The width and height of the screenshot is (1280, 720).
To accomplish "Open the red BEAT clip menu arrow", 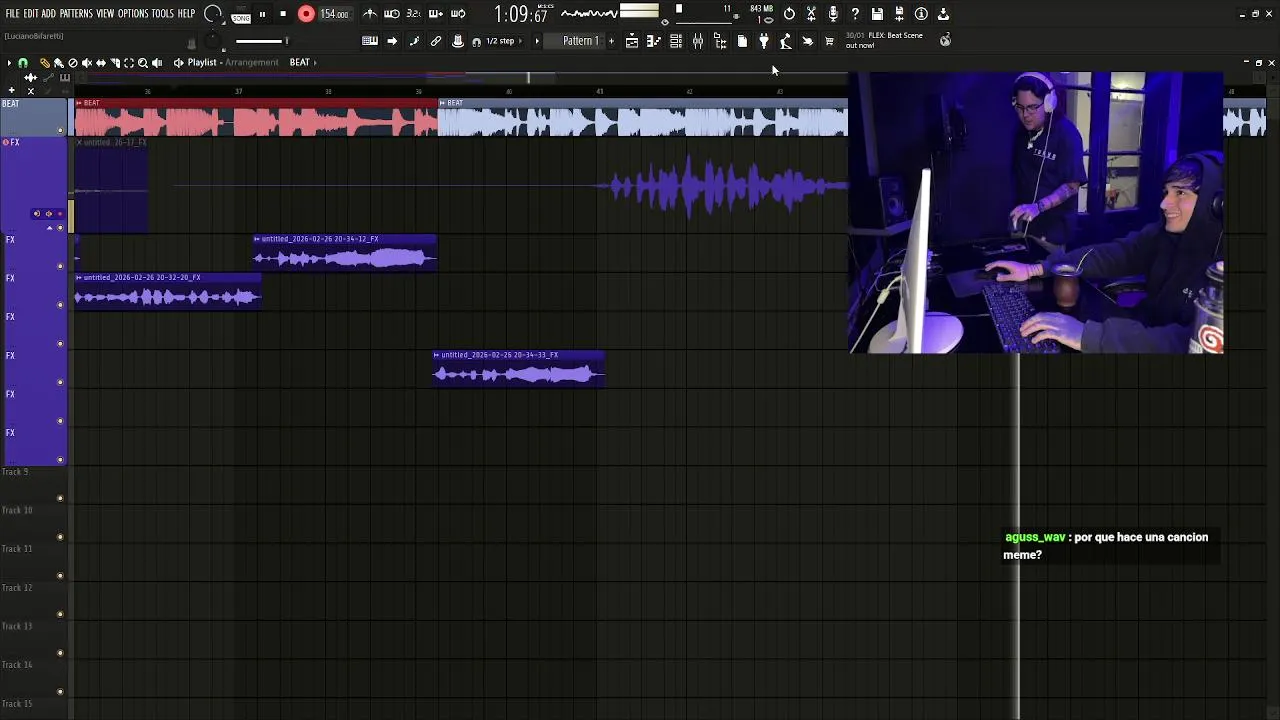I will point(80,103).
